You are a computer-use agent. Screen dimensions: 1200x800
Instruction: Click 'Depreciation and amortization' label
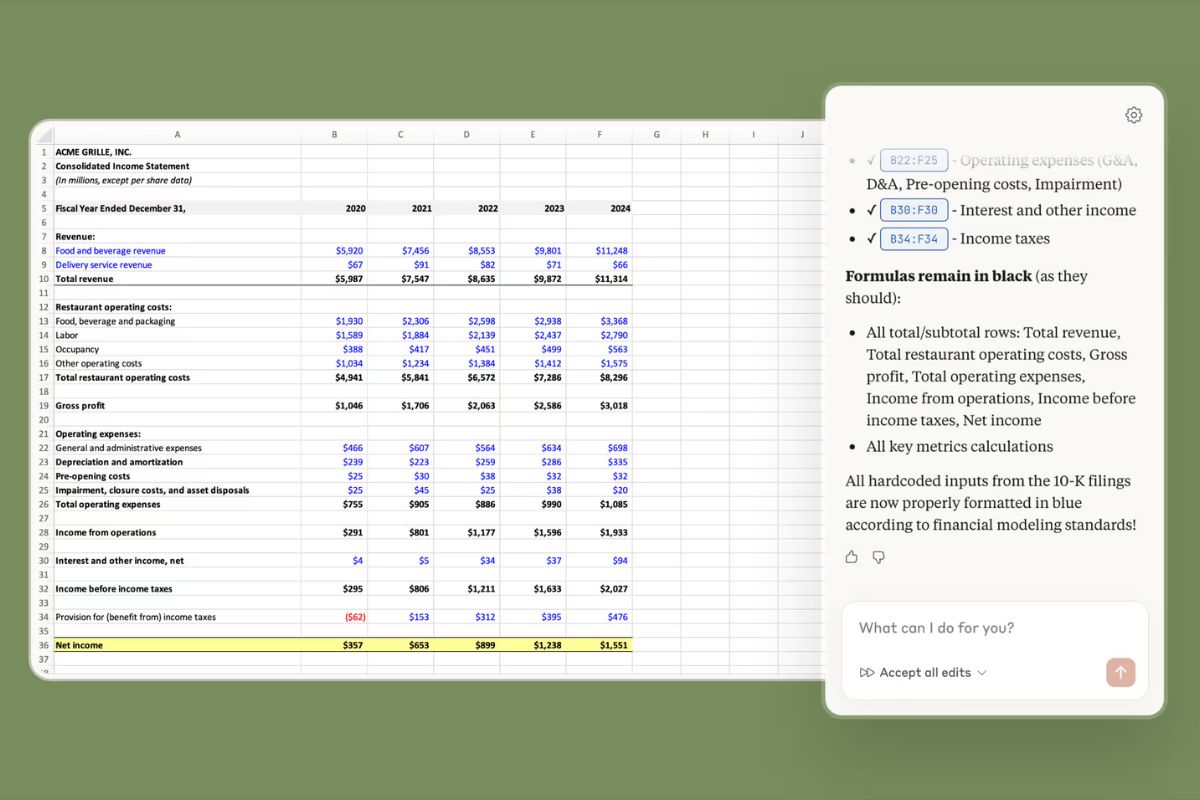119,462
